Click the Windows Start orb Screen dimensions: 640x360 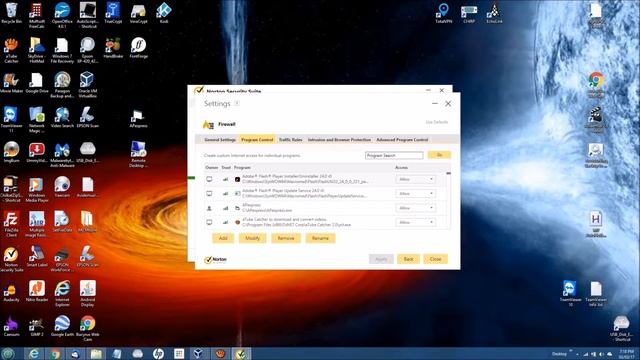coord(8,353)
